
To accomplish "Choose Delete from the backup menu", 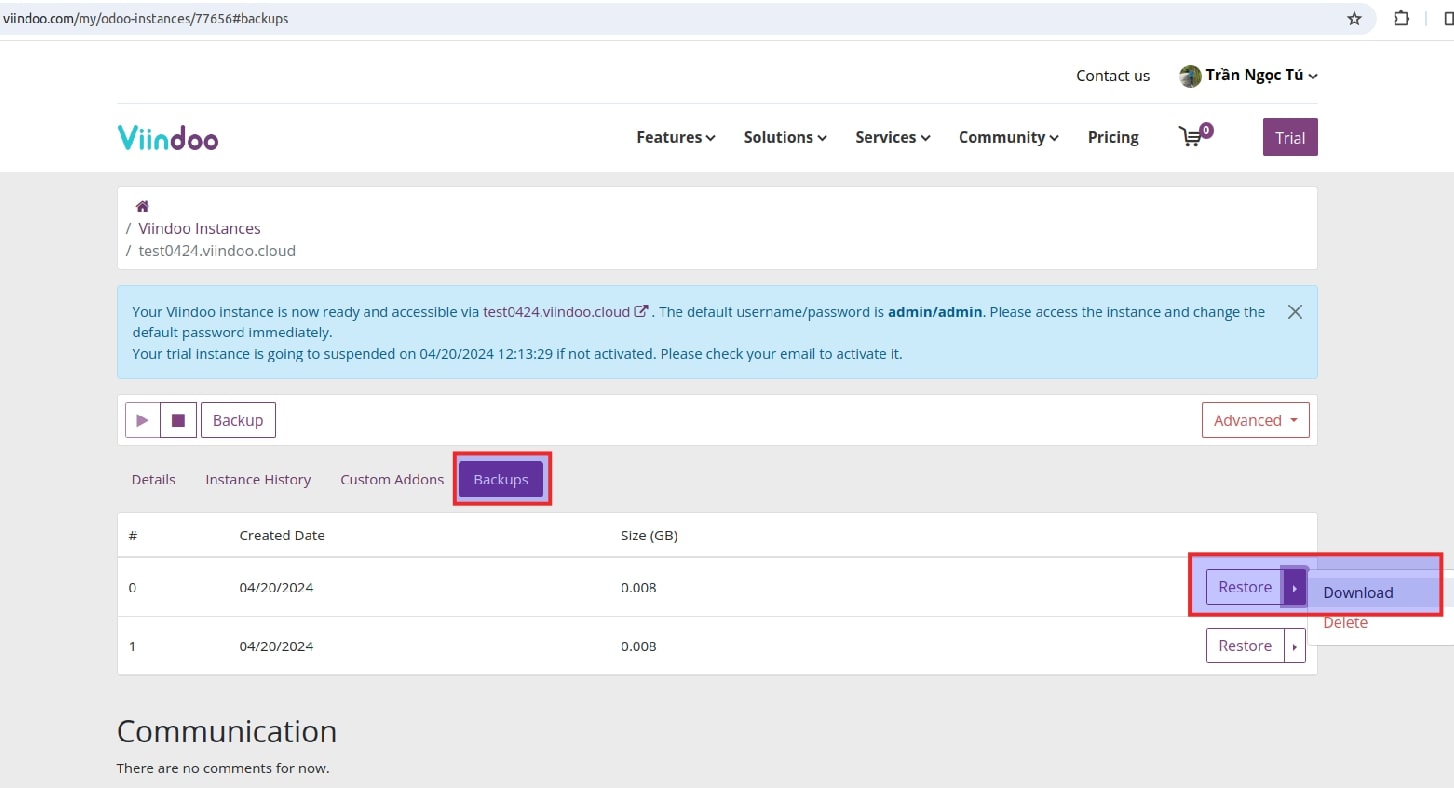I will pyautogui.click(x=1345, y=623).
